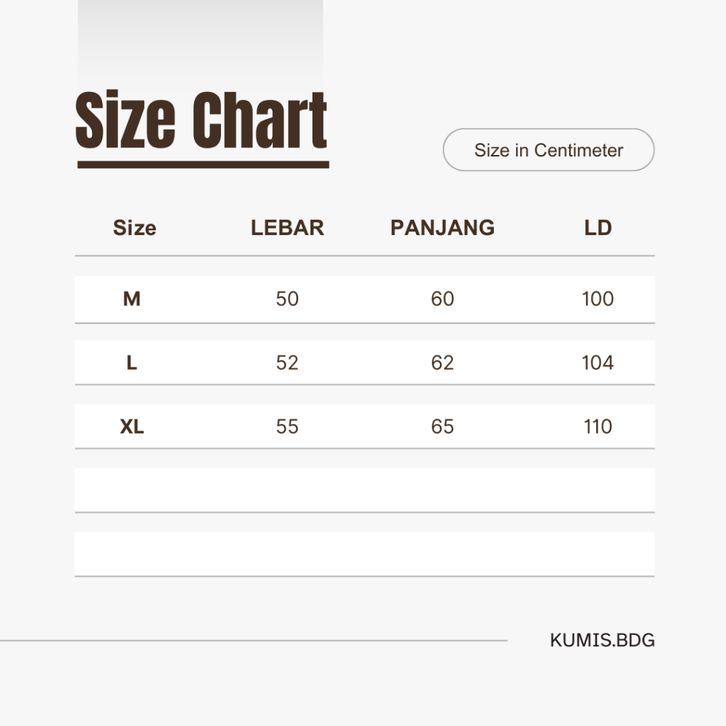Select LD value 104 in the L row
This screenshot has width=726, height=726.
597,363
